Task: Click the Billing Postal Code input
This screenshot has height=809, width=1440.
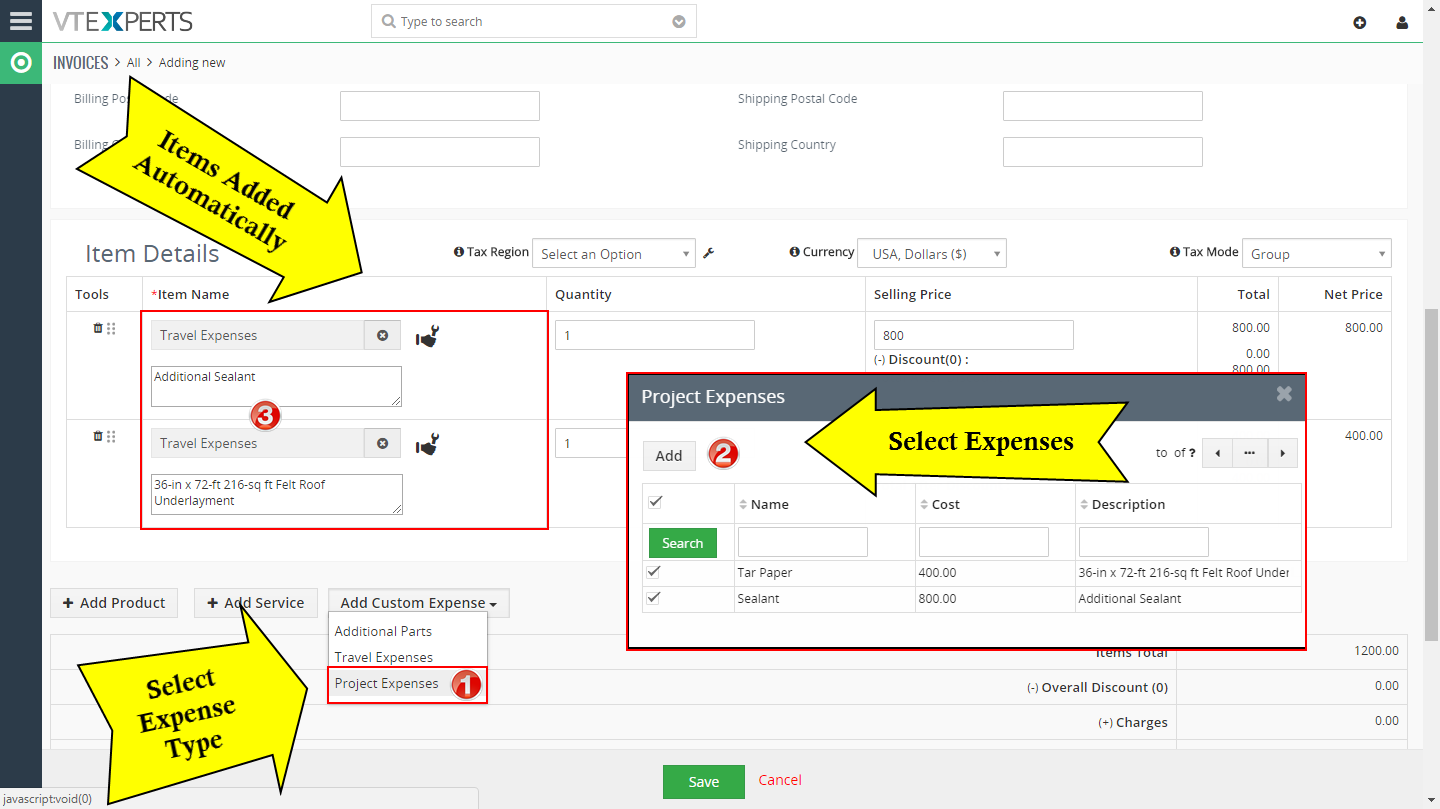Action: [440, 106]
